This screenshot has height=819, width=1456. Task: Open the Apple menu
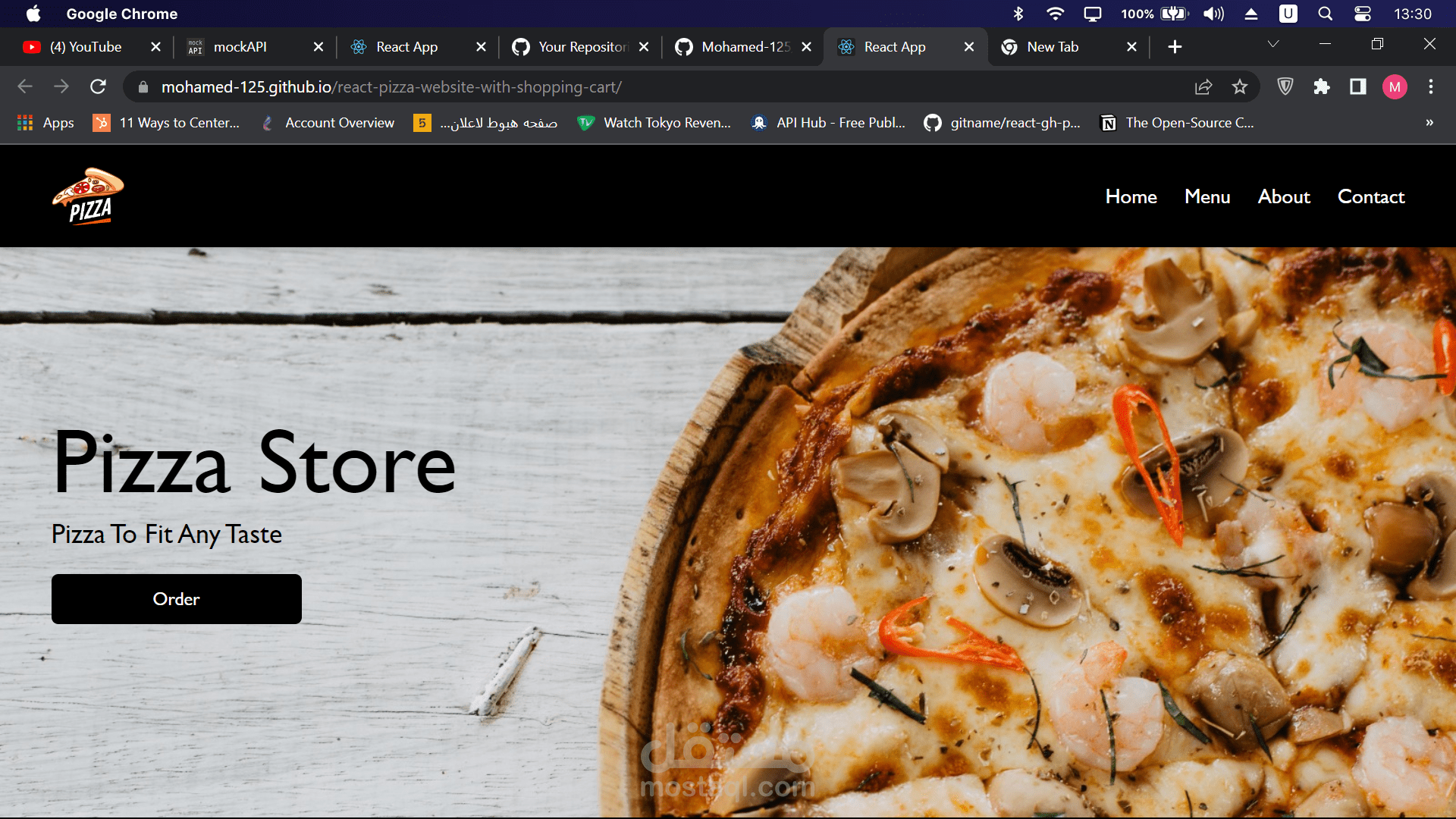33,14
